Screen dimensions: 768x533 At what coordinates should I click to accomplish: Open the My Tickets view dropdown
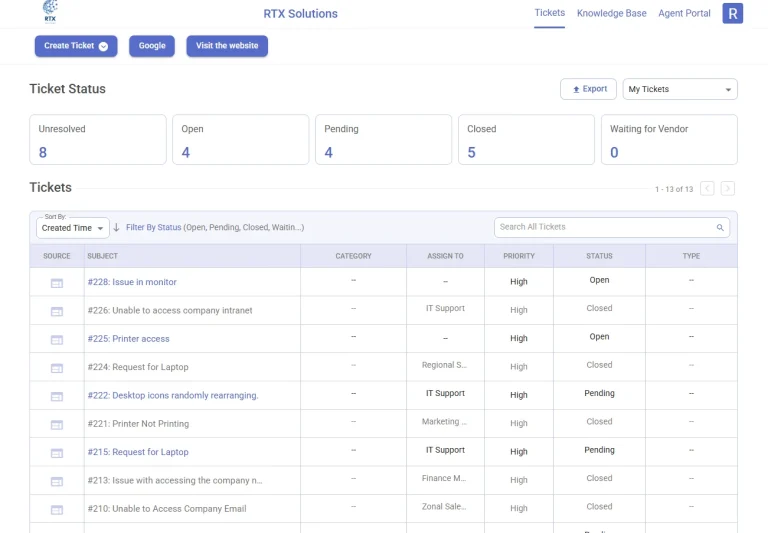point(680,89)
